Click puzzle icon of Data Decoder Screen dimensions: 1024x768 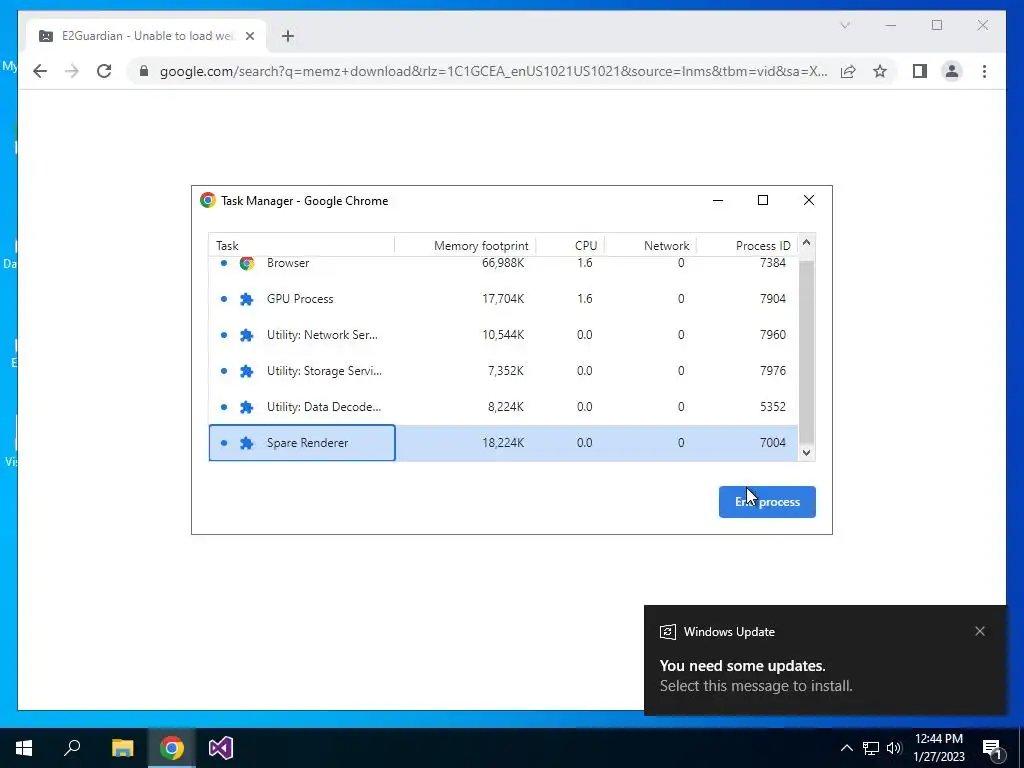coord(246,407)
